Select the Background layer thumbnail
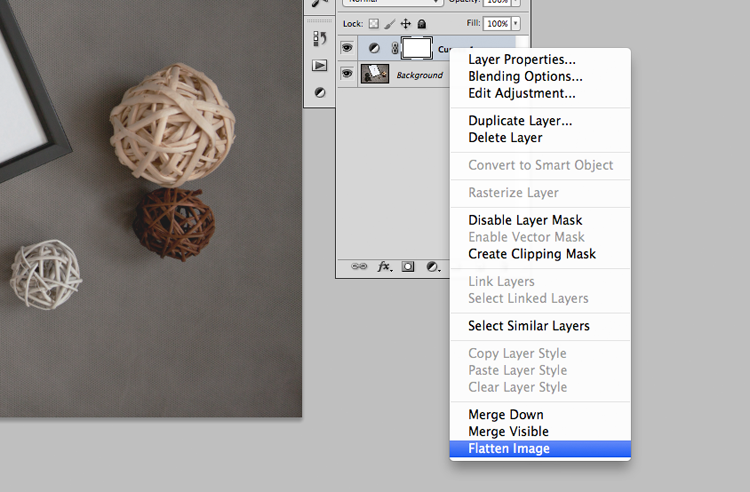Screen dimensions: 750x492 point(375,74)
